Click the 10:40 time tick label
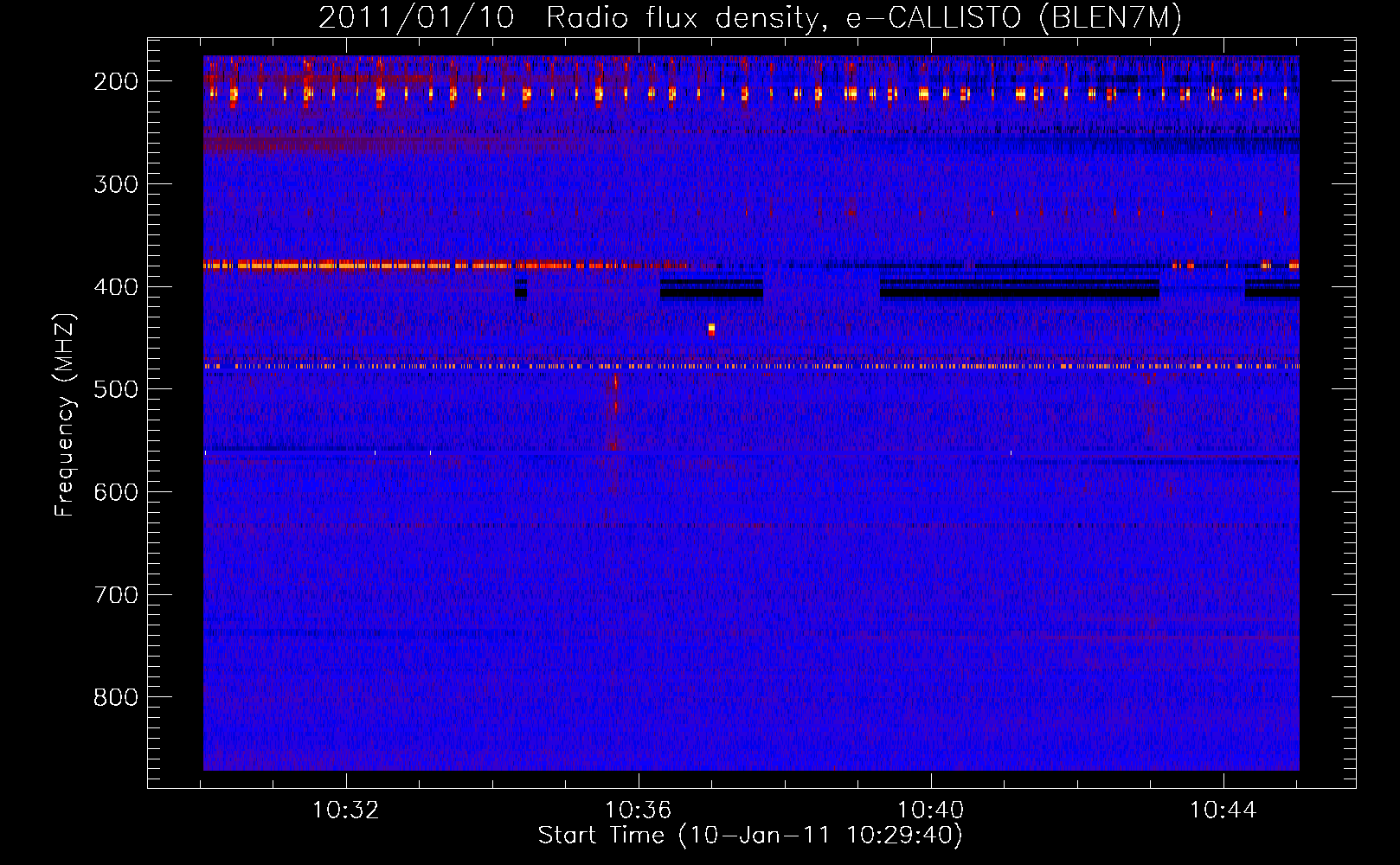 (x=931, y=811)
